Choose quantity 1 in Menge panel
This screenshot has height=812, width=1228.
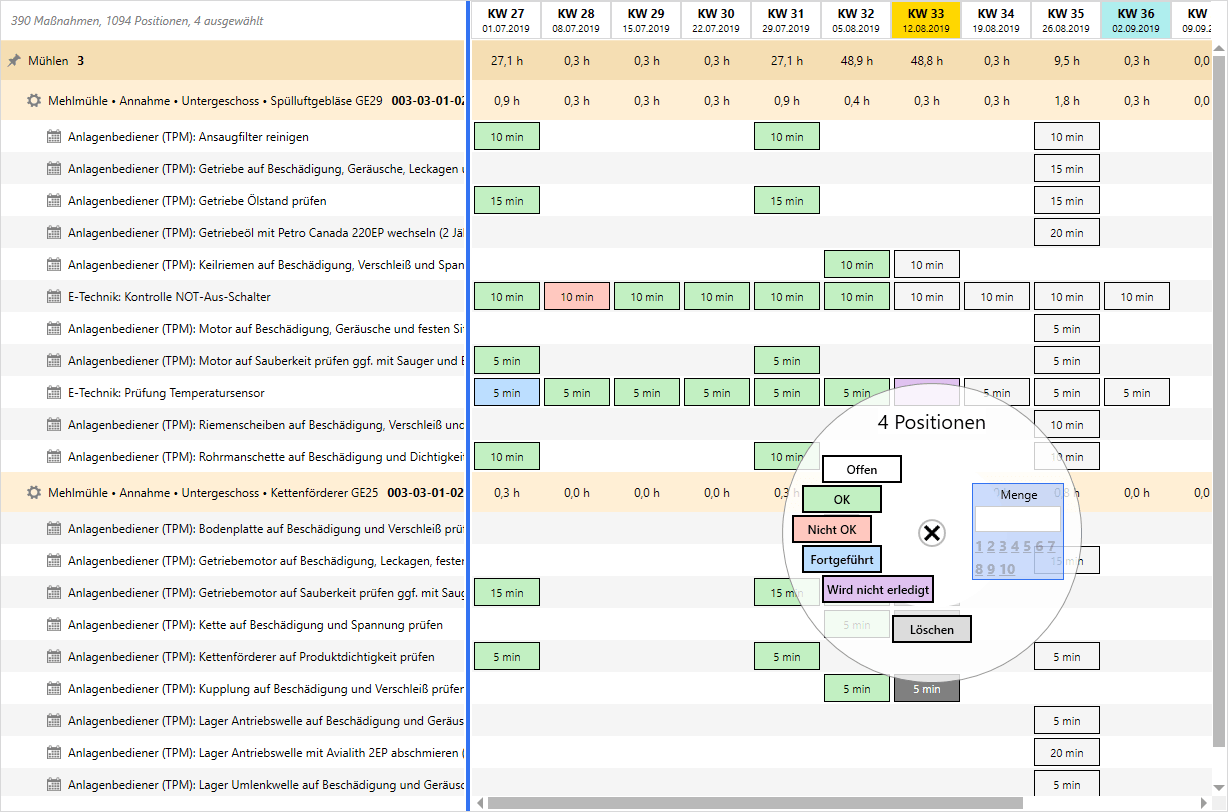pos(978,546)
